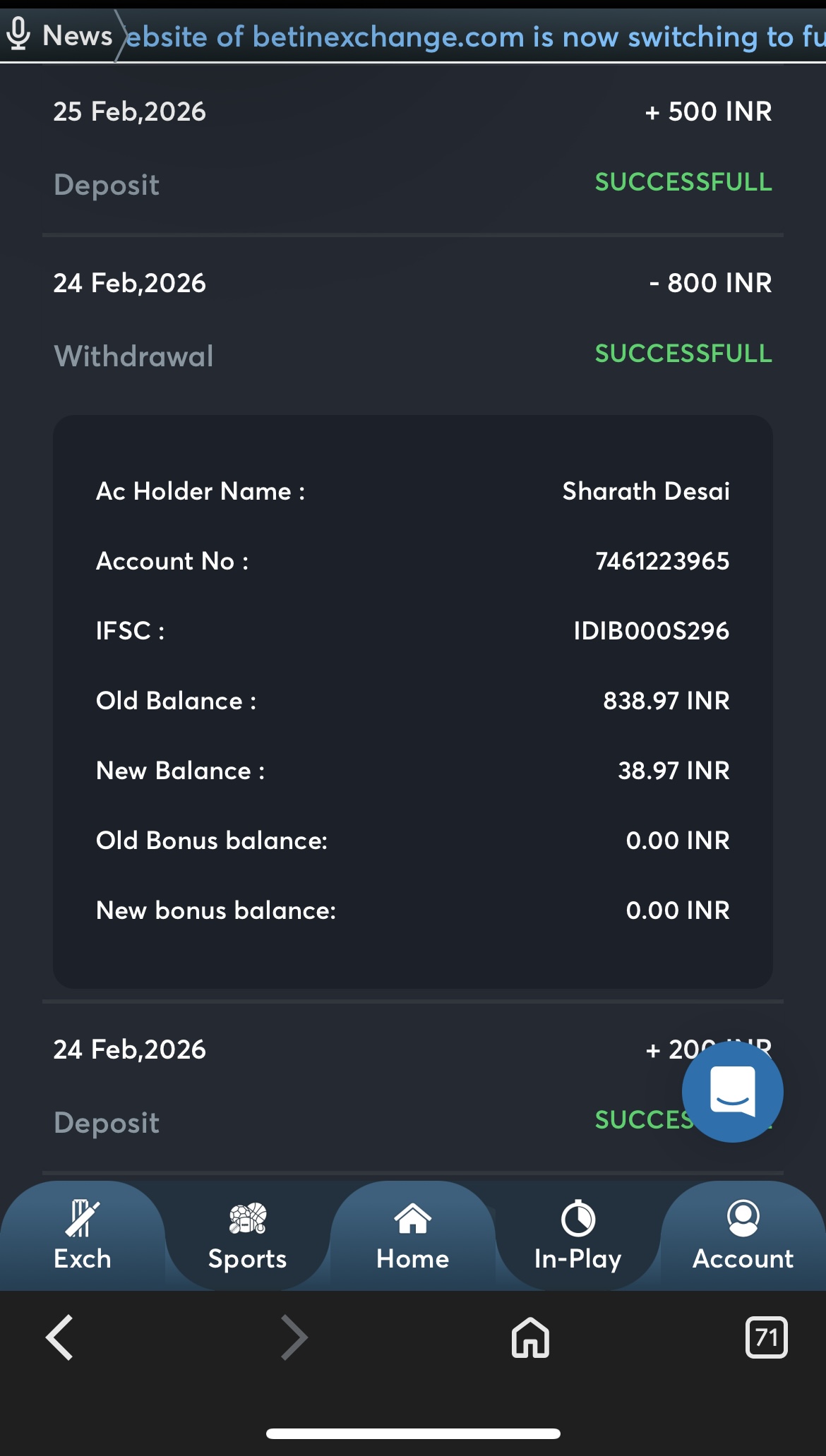Image resolution: width=826 pixels, height=1456 pixels.
Task: Show the 71 open browser tabs
Action: 766,1337
